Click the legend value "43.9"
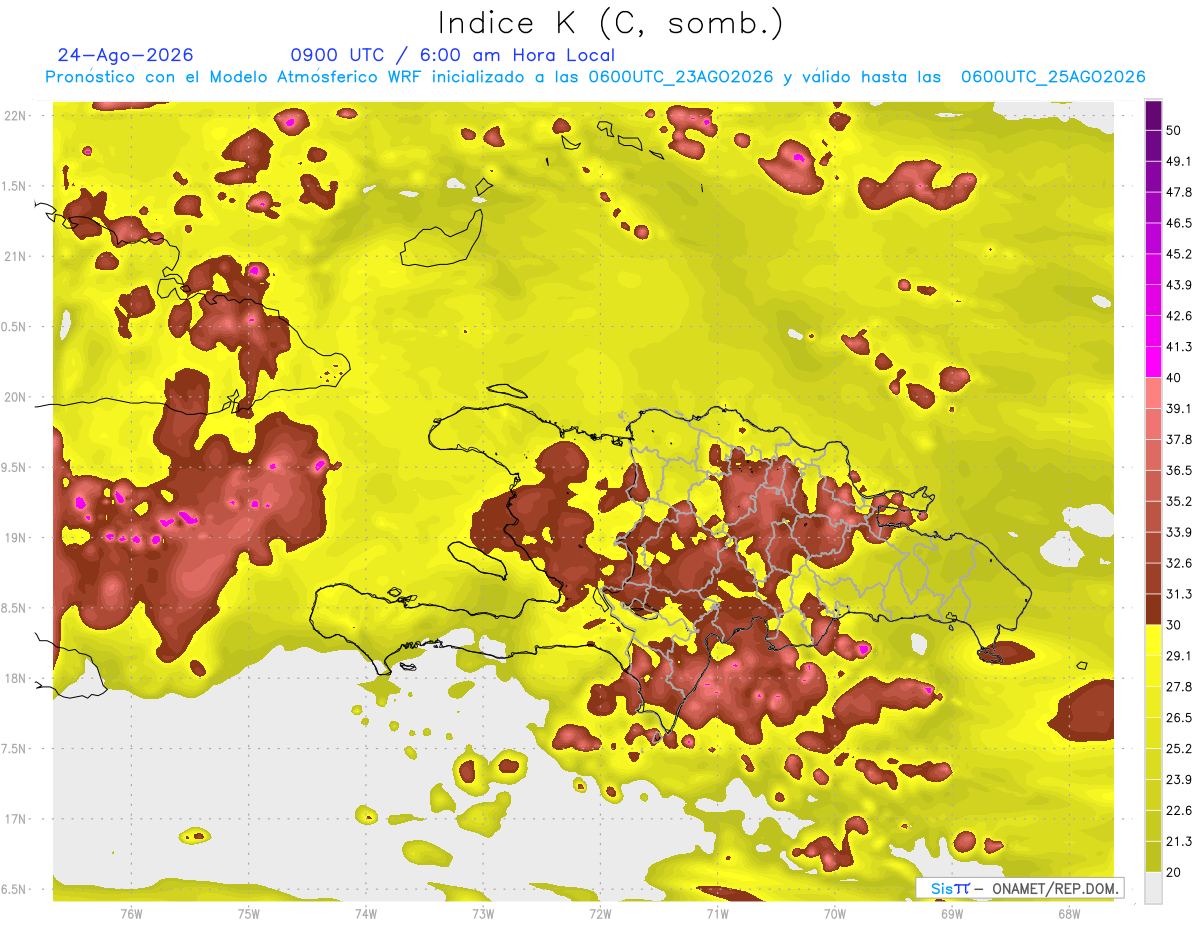Image resolution: width=1200 pixels, height=927 pixels. (x=1179, y=286)
